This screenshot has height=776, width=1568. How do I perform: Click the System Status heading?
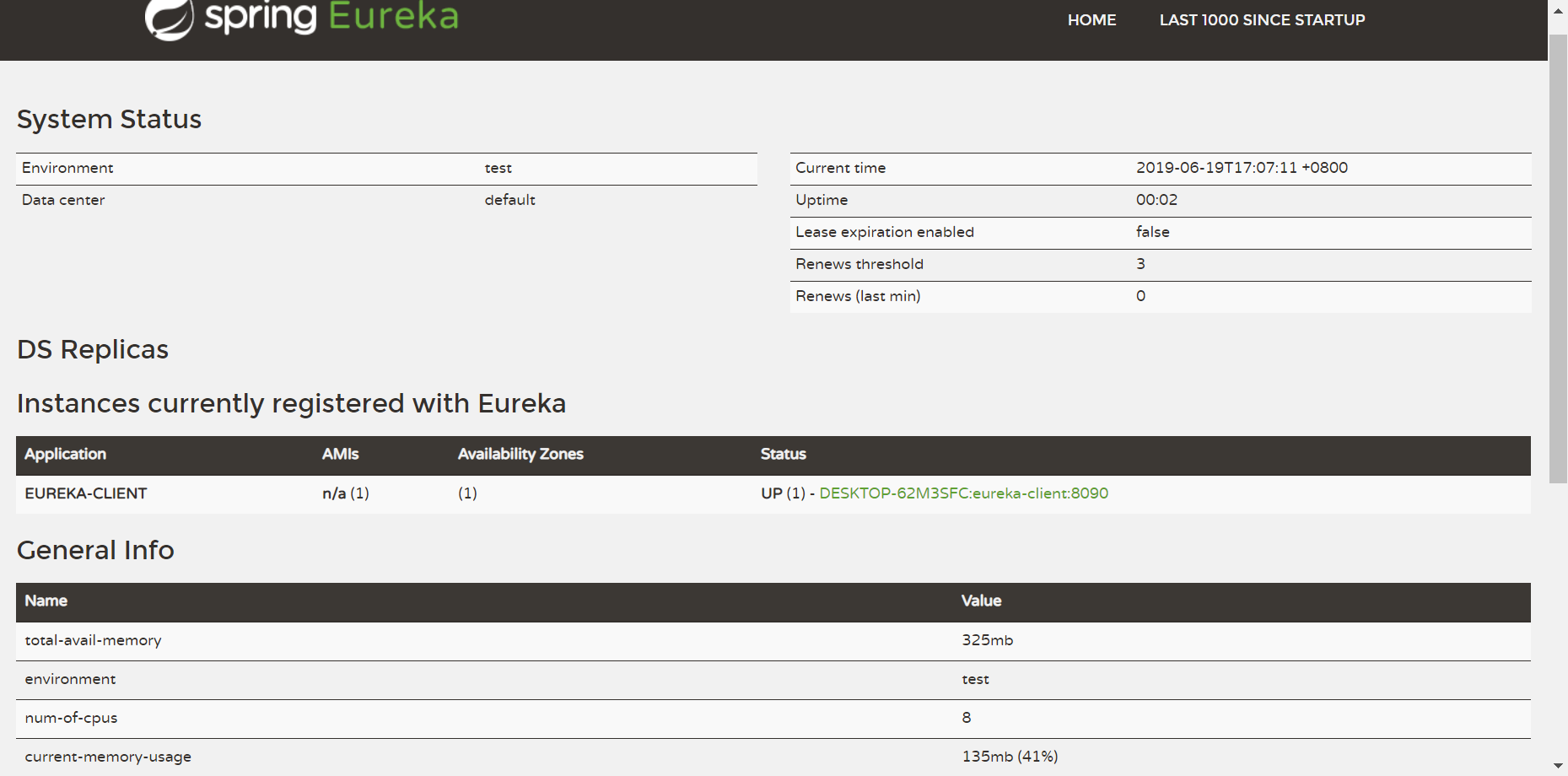109,119
